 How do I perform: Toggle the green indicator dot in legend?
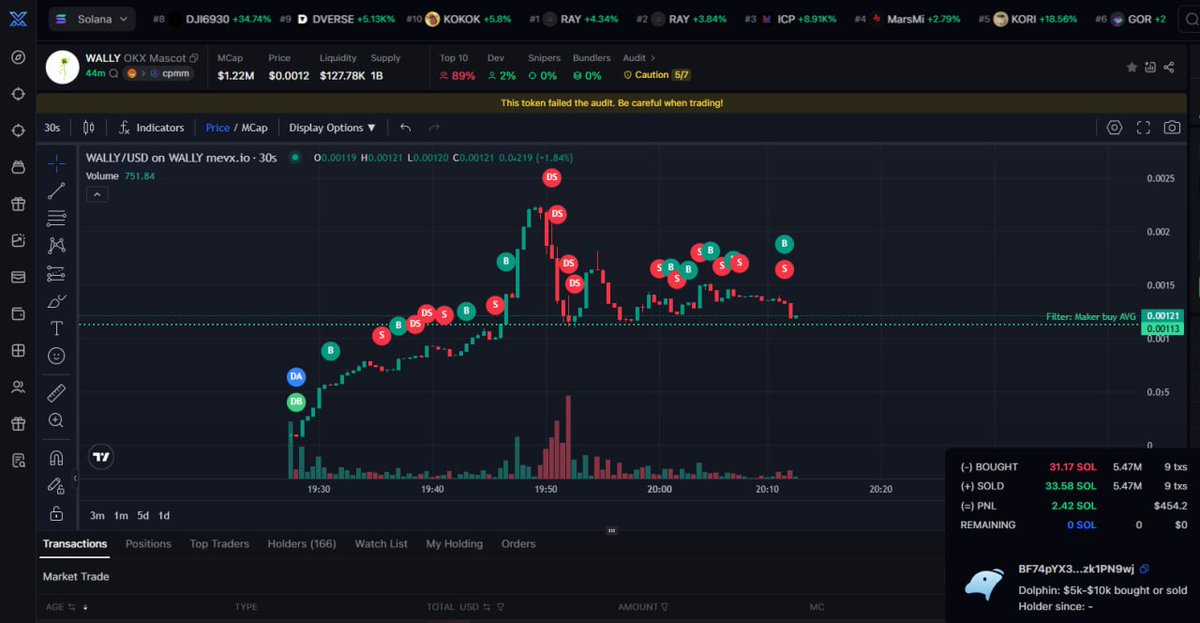(x=295, y=157)
